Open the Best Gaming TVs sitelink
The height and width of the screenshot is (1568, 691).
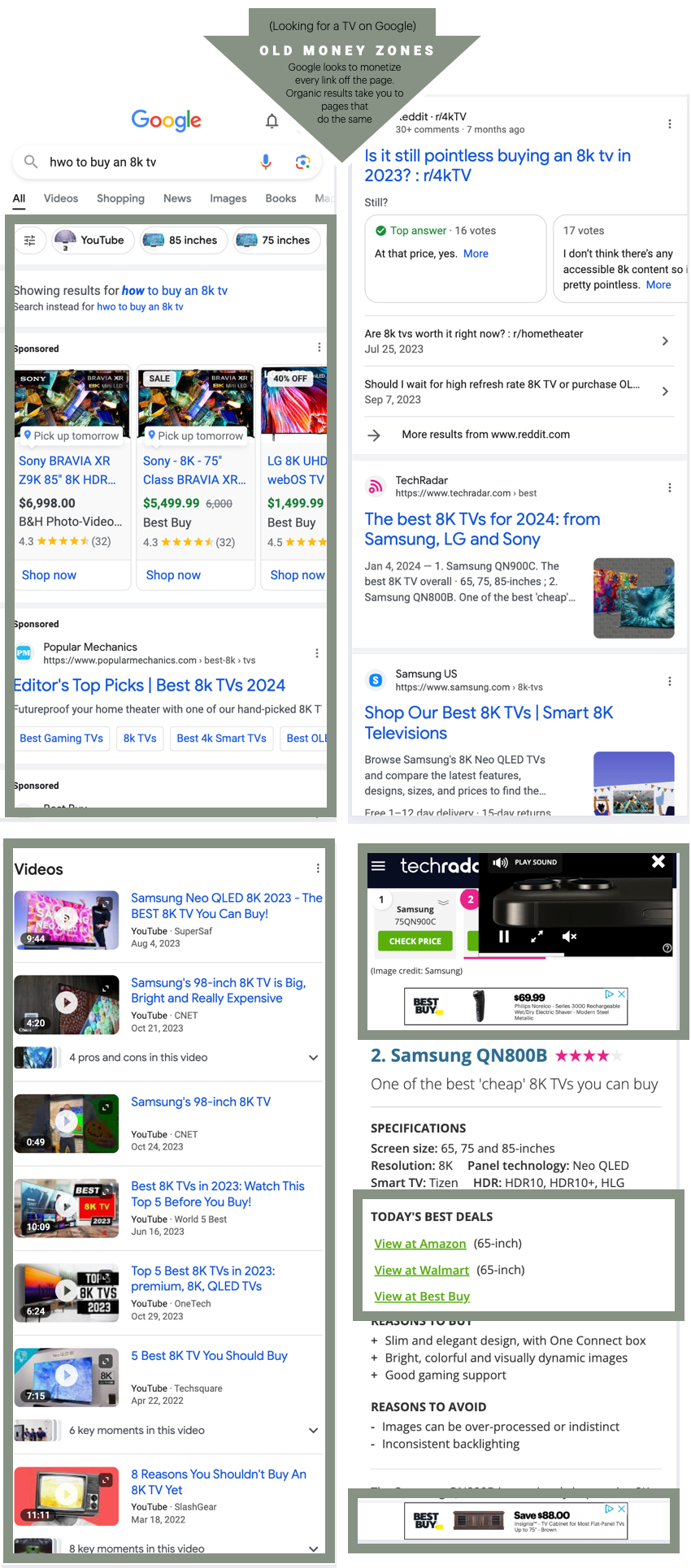click(62, 739)
